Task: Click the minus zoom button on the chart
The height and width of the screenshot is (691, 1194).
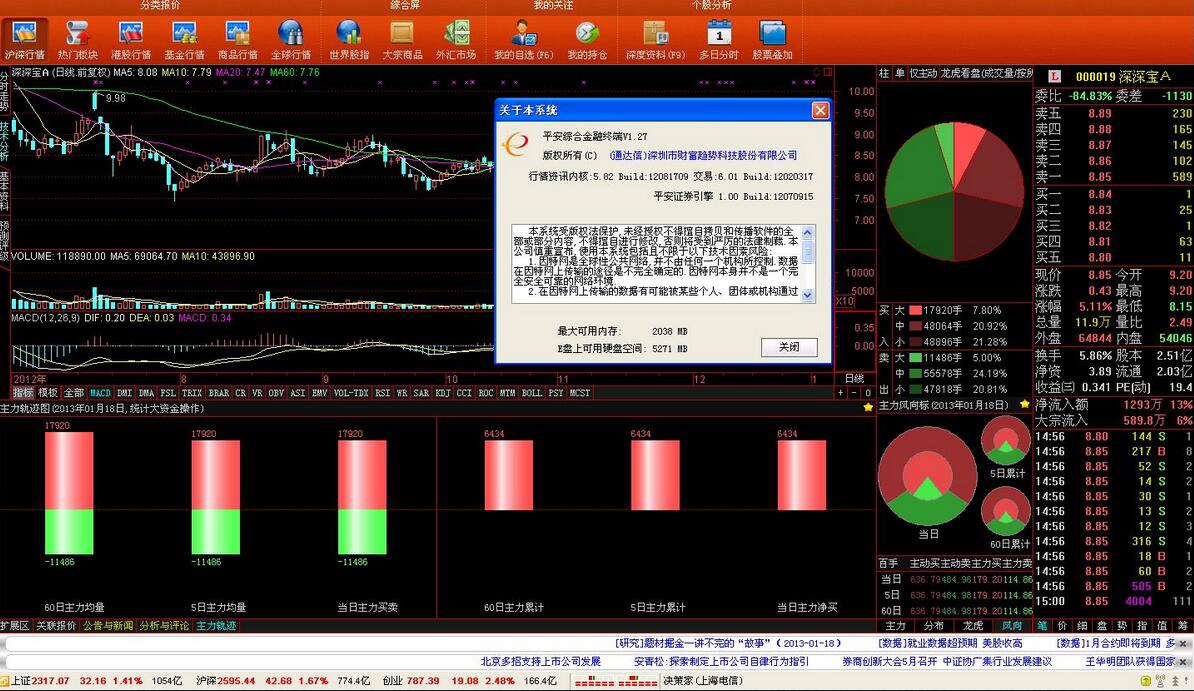Action: click(854, 393)
